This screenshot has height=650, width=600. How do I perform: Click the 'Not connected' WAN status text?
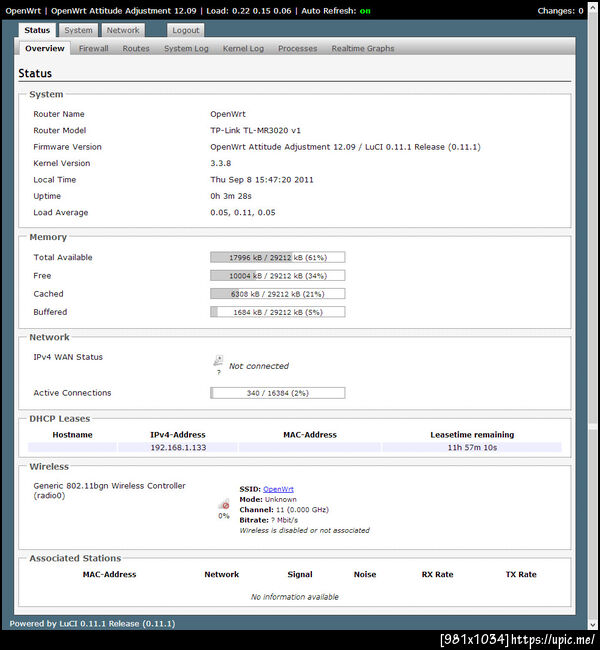259,366
